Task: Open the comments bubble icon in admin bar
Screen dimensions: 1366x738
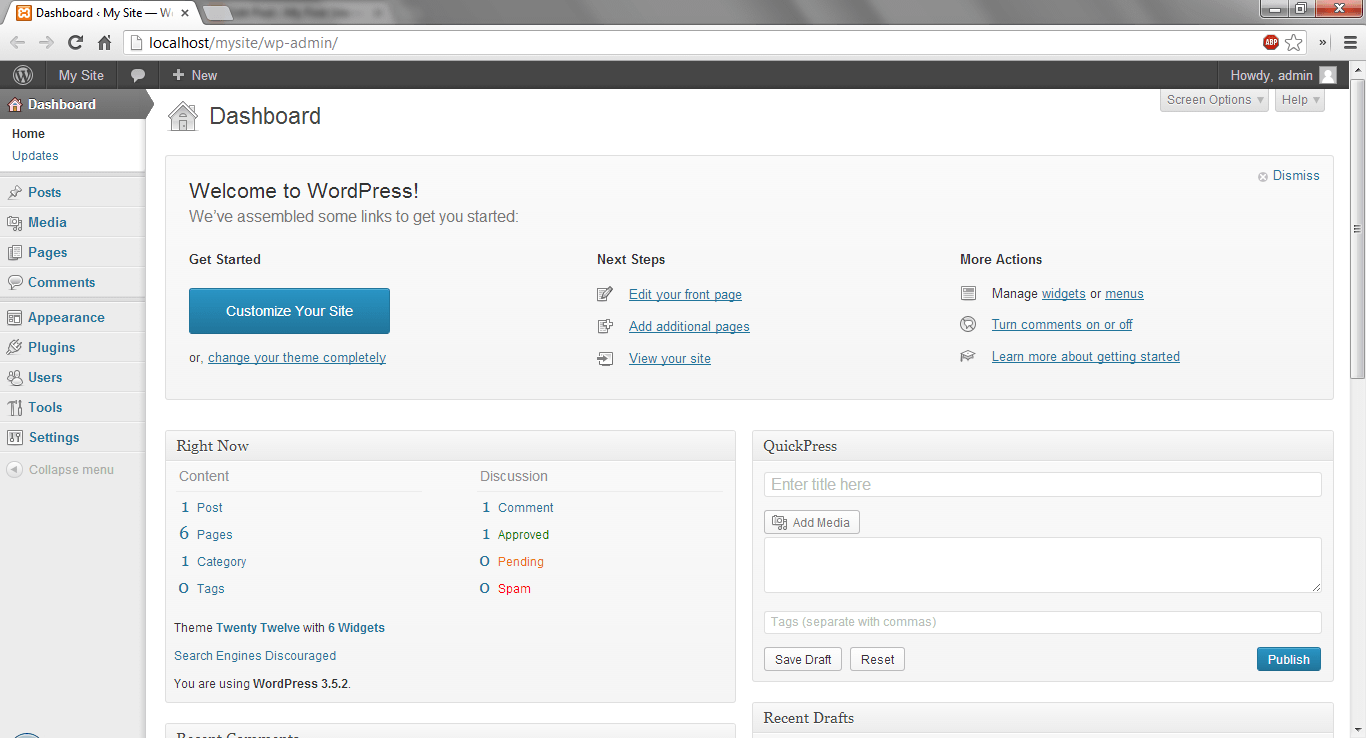Action: [139, 75]
